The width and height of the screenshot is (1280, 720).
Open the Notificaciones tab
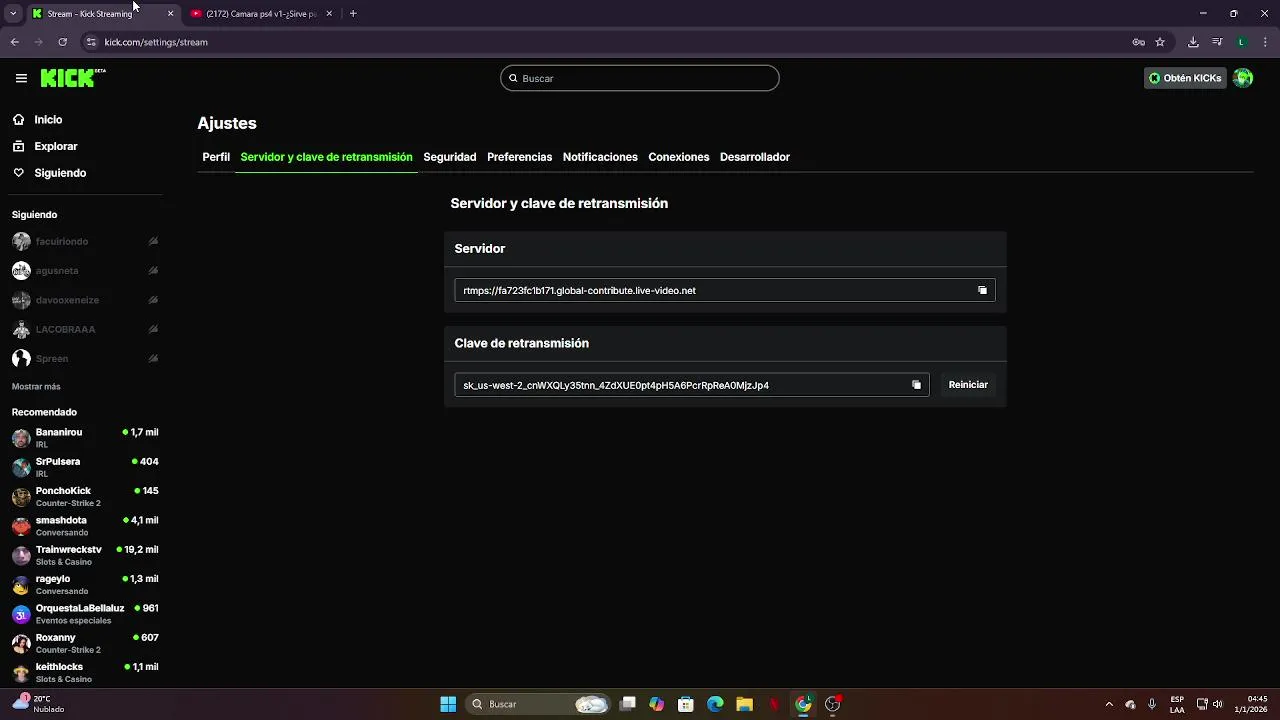tap(600, 157)
